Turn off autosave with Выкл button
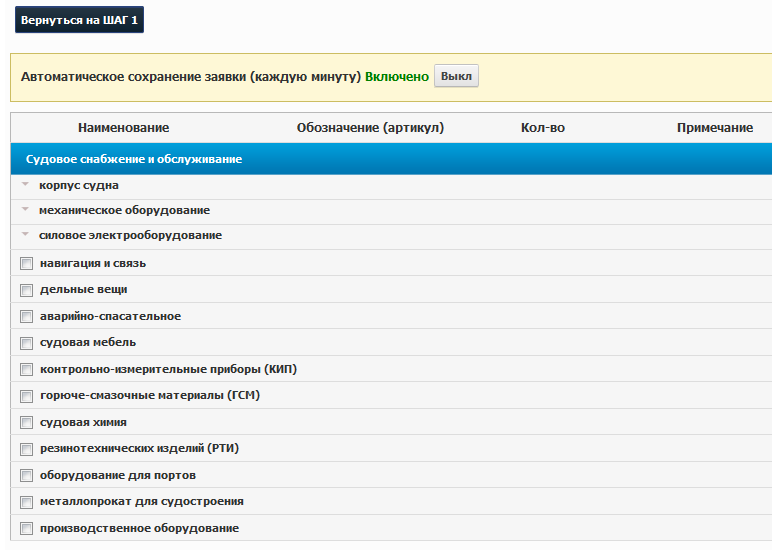772x550 pixels. (456, 76)
